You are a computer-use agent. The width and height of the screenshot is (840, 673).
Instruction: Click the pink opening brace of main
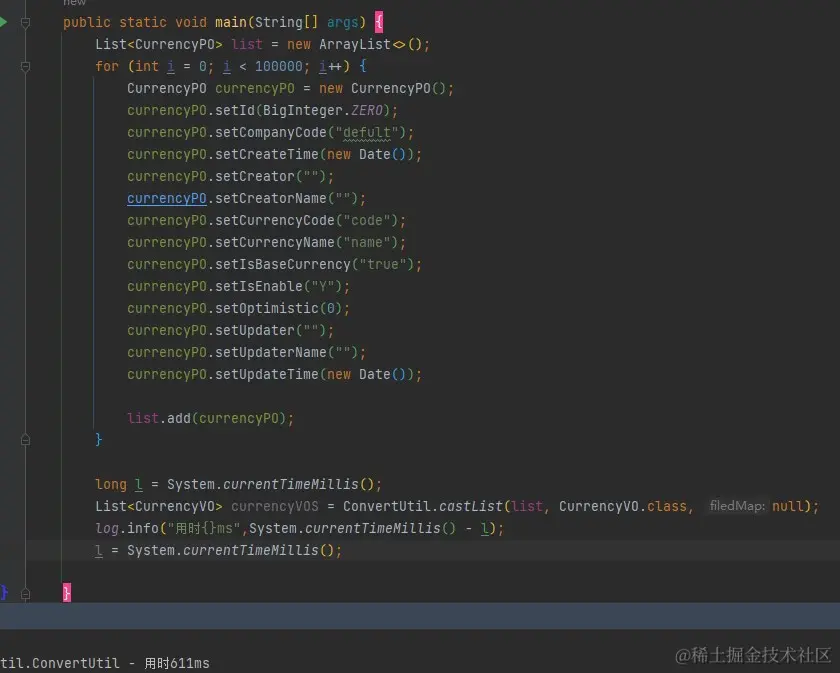pyautogui.click(x=379, y=23)
